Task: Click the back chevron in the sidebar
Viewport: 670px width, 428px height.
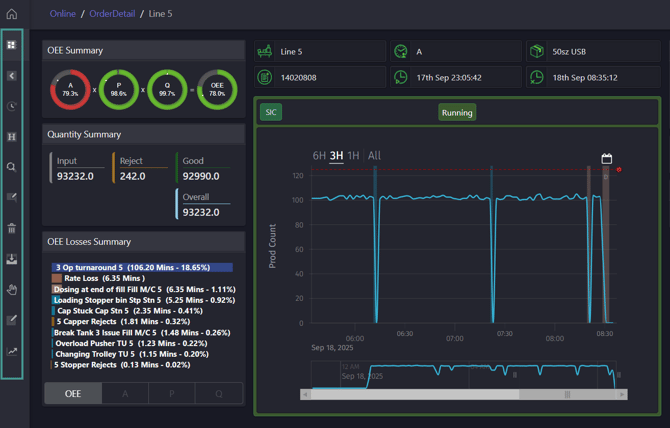Action: point(12,76)
